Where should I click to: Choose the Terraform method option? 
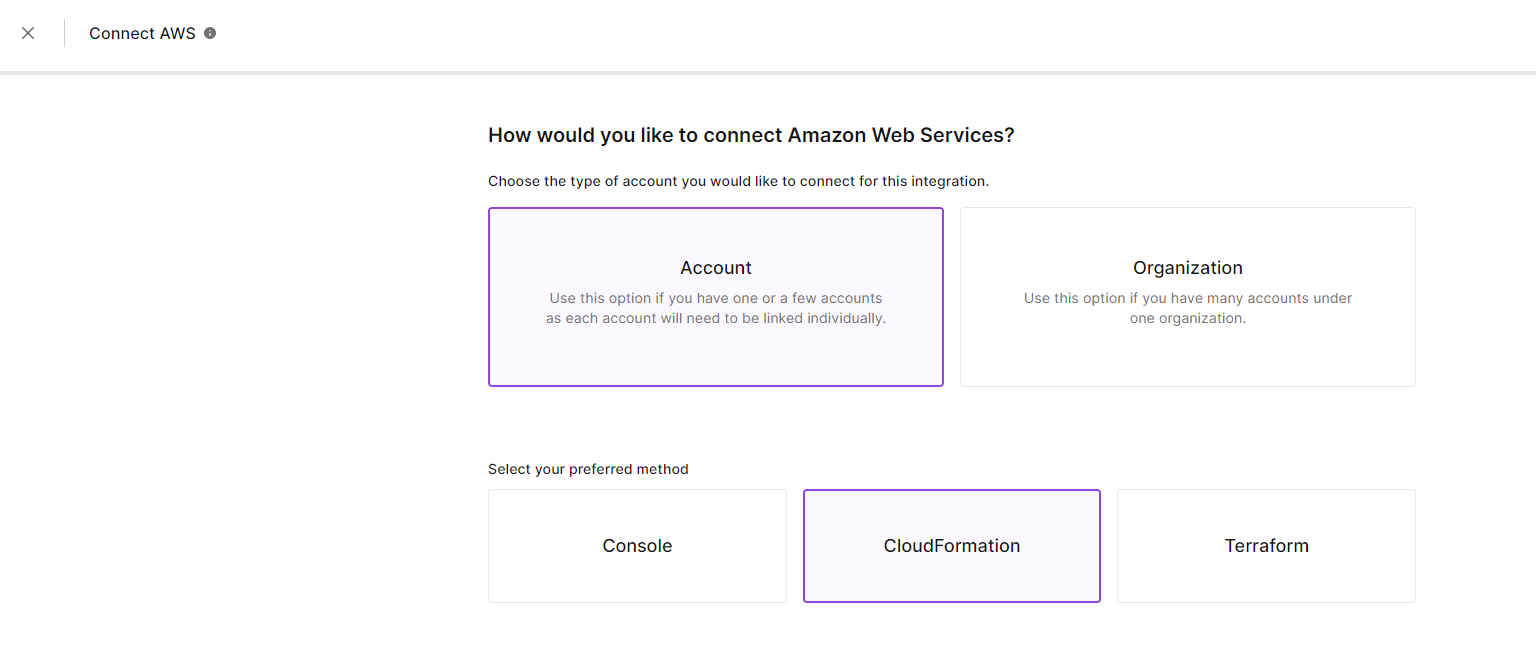click(x=1266, y=546)
